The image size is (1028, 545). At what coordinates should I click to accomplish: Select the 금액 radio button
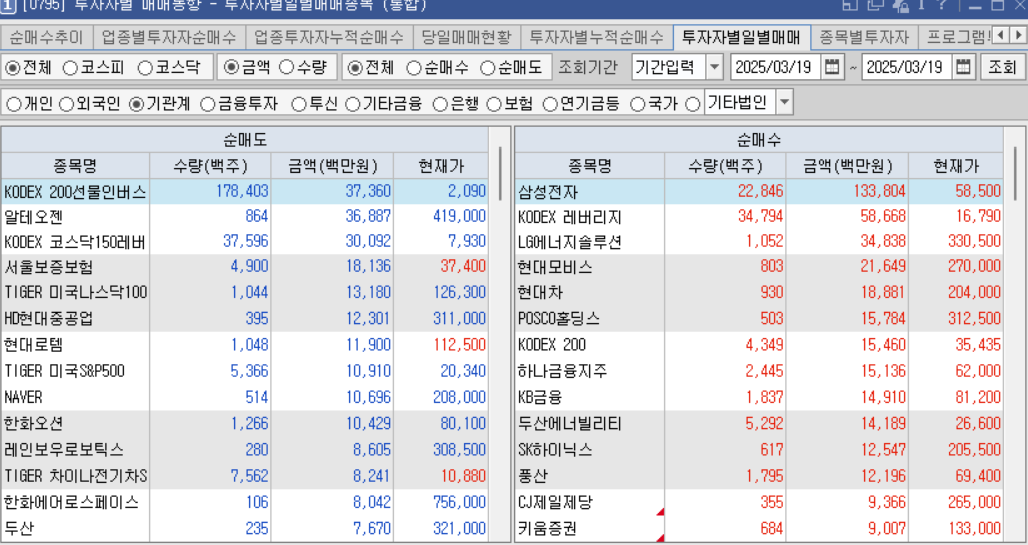pyautogui.click(x=231, y=68)
